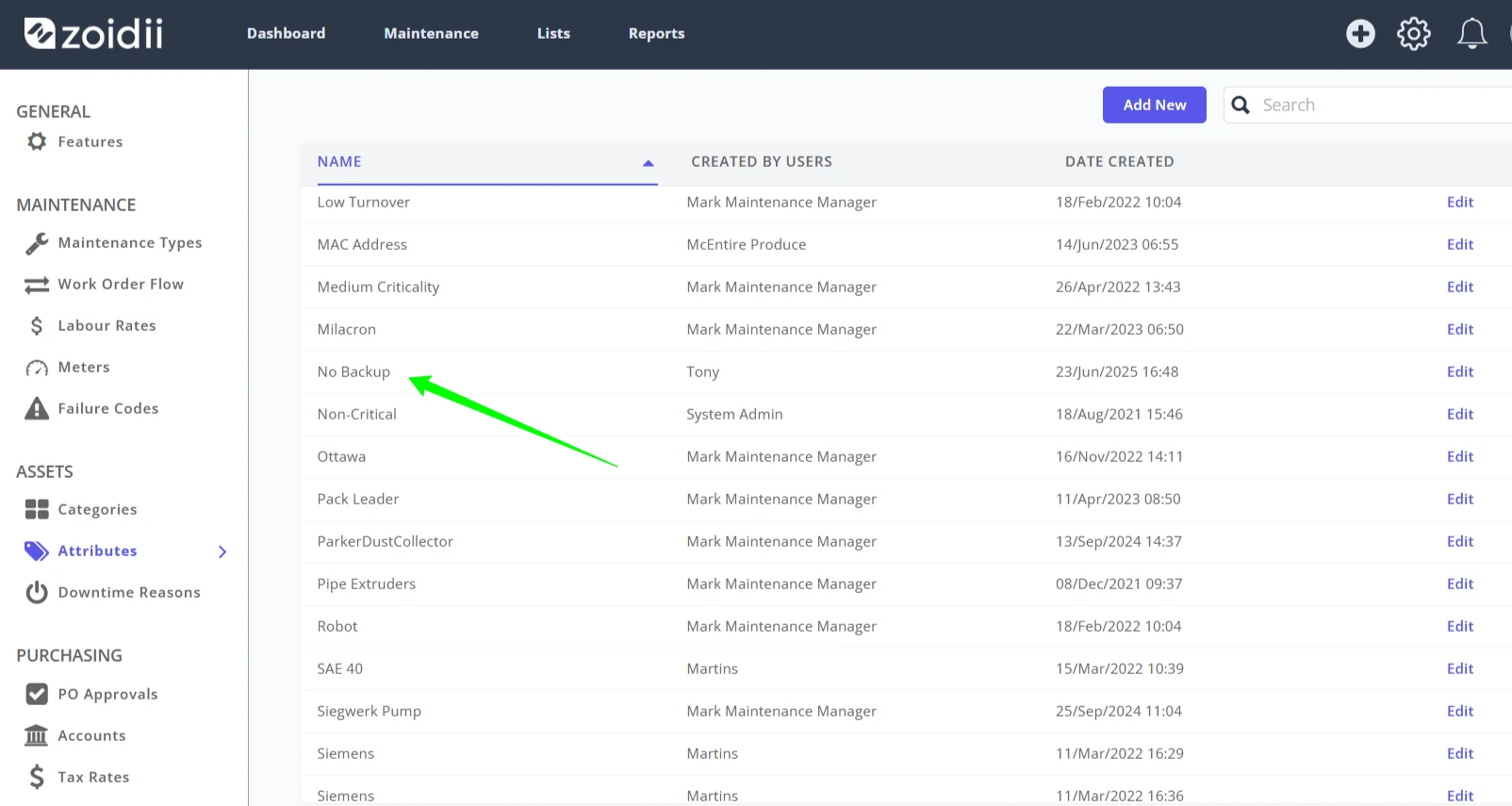
Task: Edit the Ottawa attribute
Action: [x=1459, y=457]
